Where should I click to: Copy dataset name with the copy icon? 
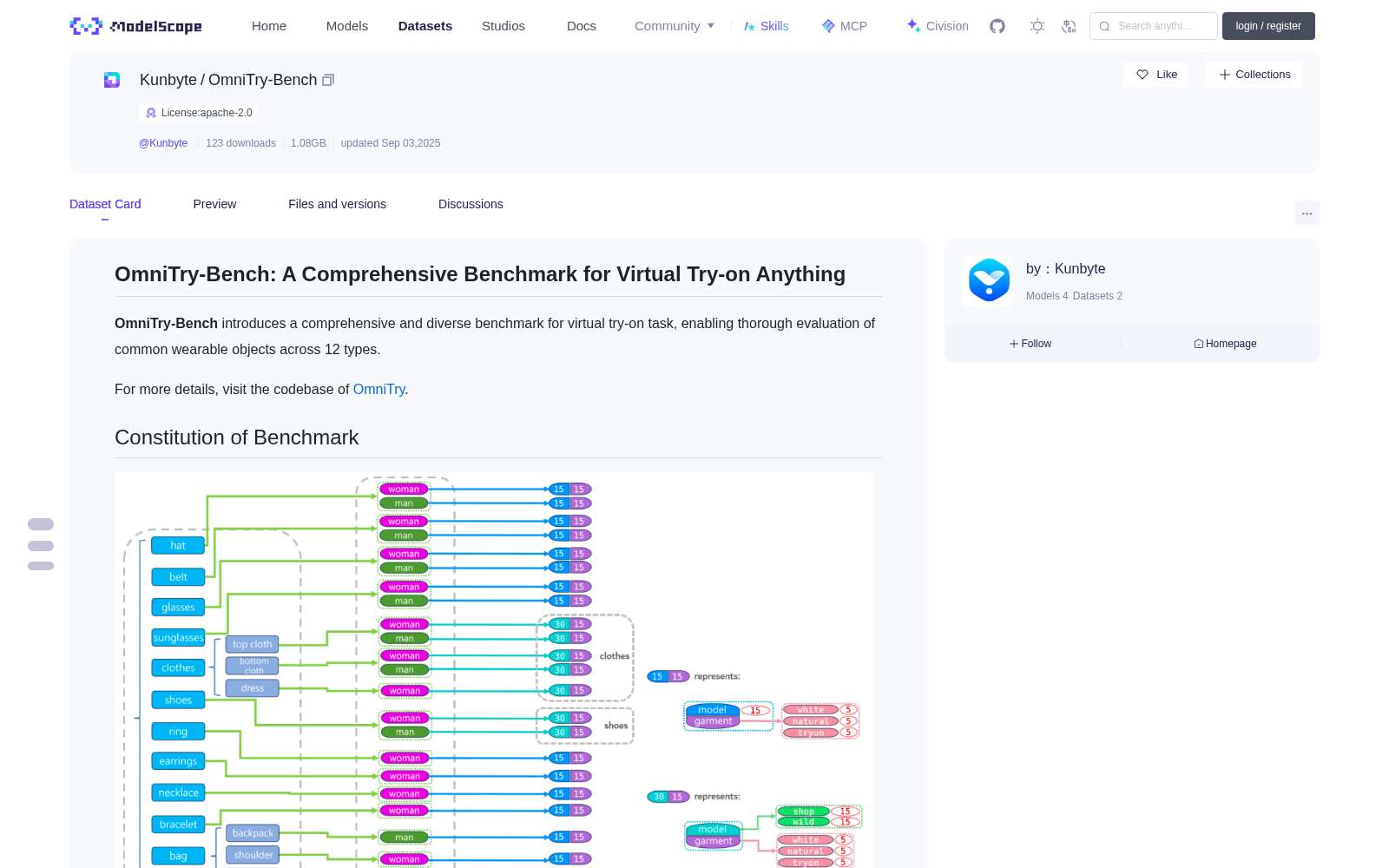pyautogui.click(x=328, y=80)
